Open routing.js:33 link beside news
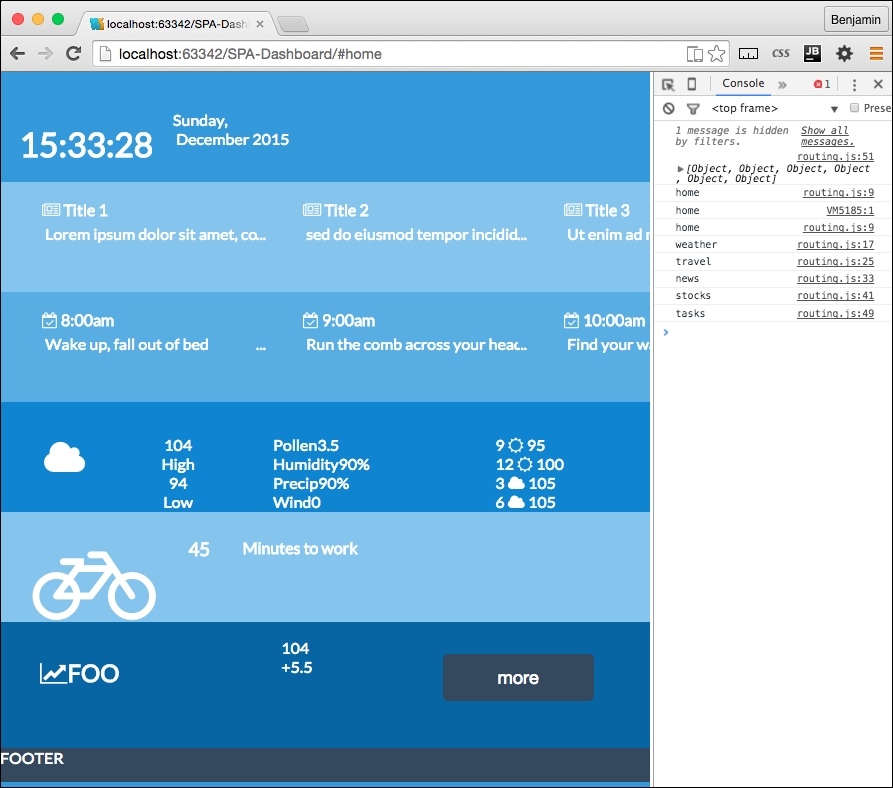893x788 pixels. (x=835, y=278)
